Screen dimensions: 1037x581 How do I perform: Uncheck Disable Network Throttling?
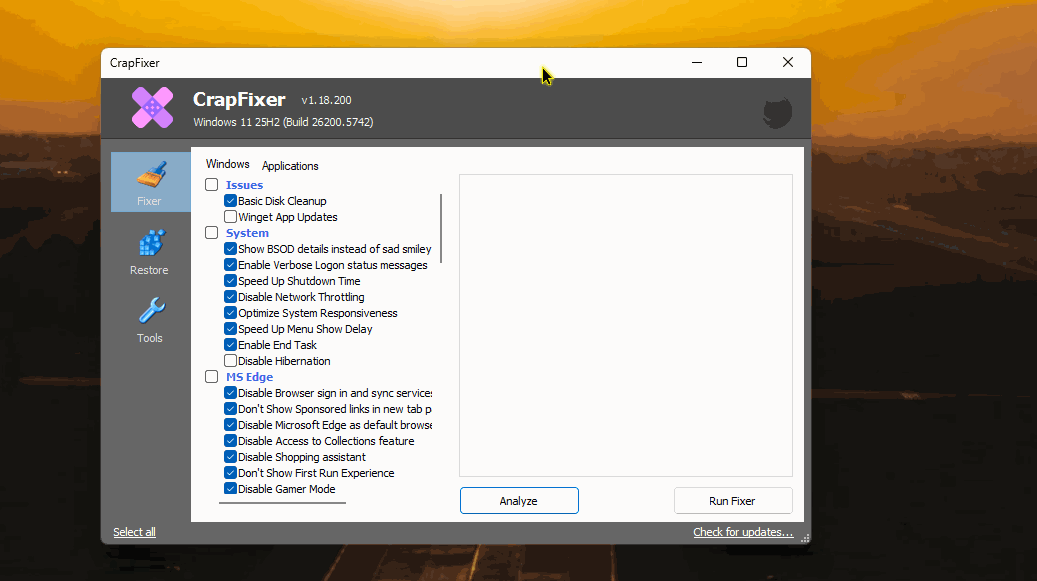point(230,297)
